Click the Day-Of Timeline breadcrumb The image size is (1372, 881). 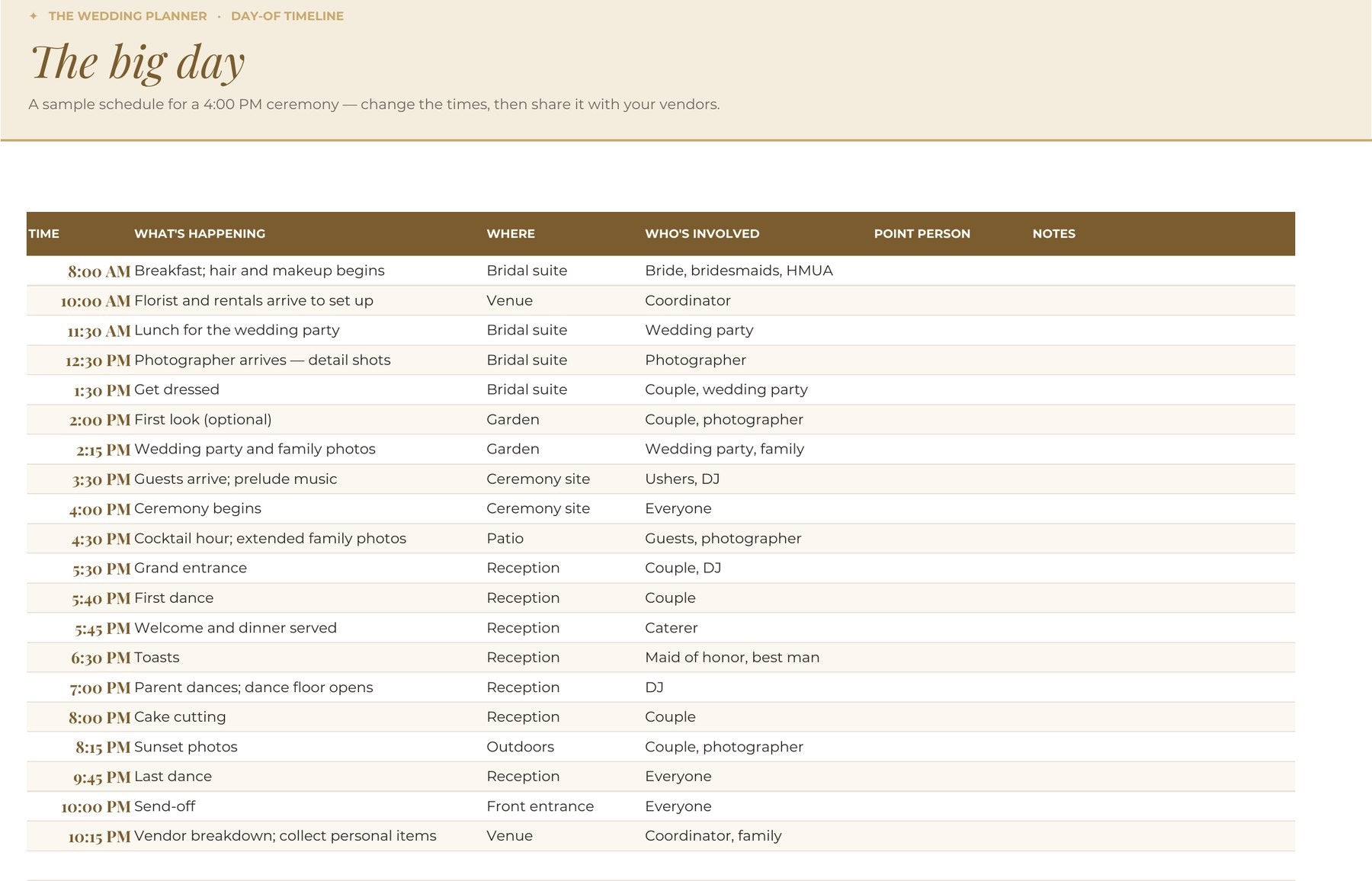click(287, 16)
